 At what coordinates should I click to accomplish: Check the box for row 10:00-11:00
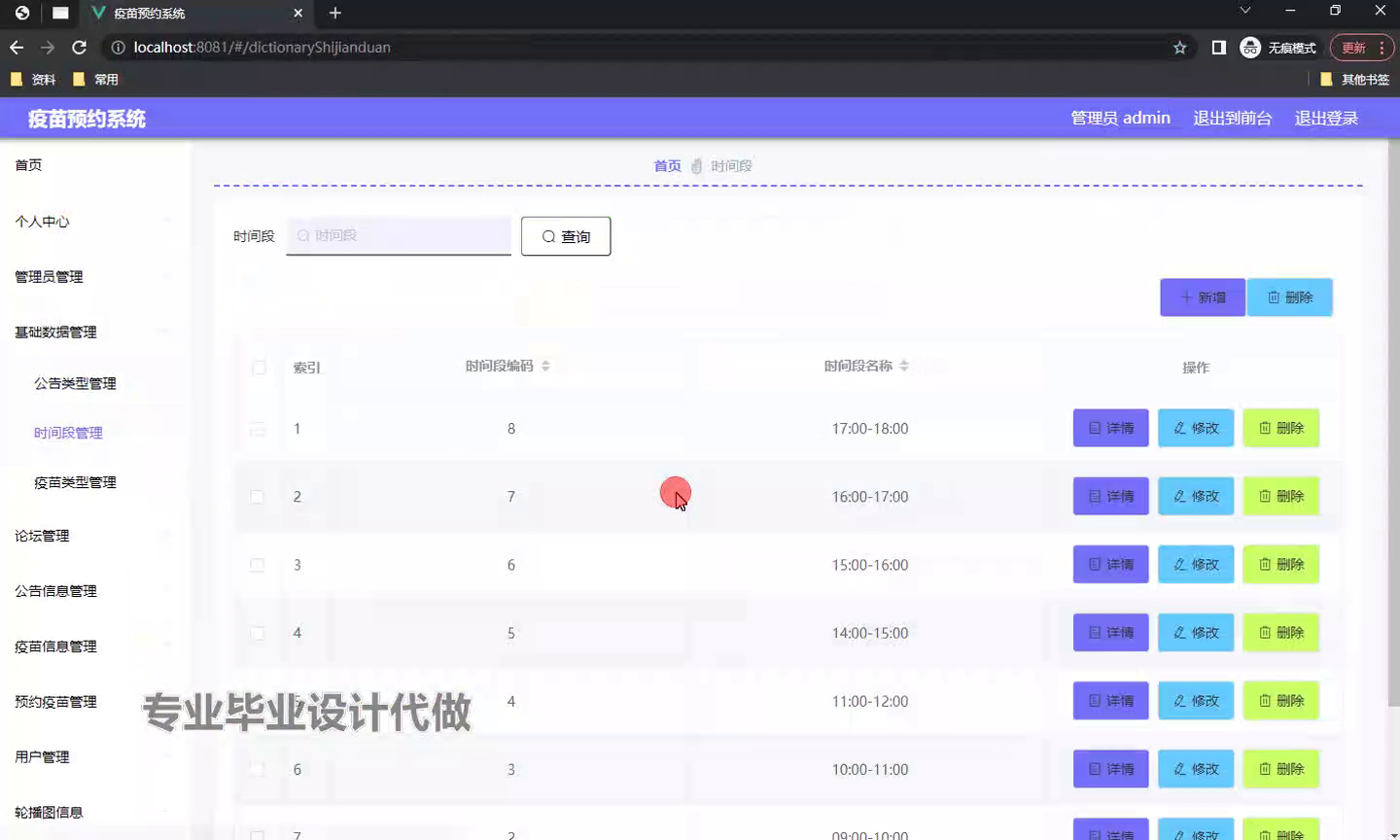(258, 769)
